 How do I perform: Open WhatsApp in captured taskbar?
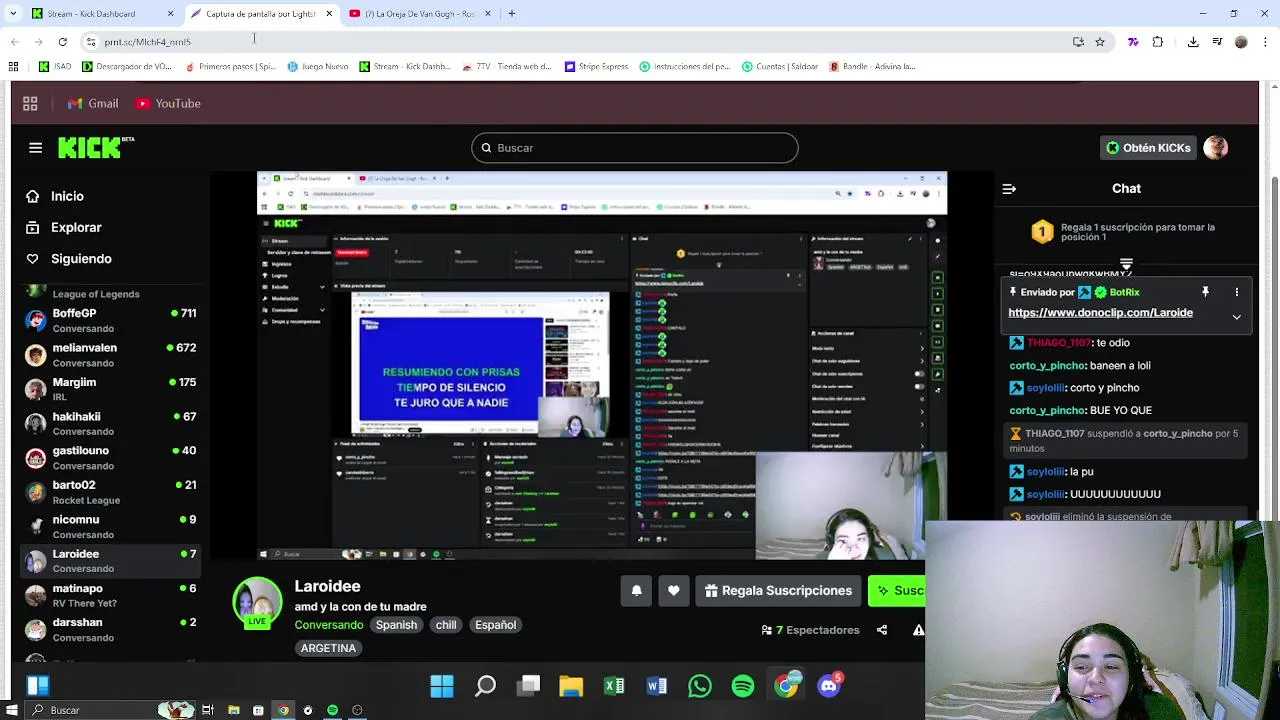[x=700, y=686]
